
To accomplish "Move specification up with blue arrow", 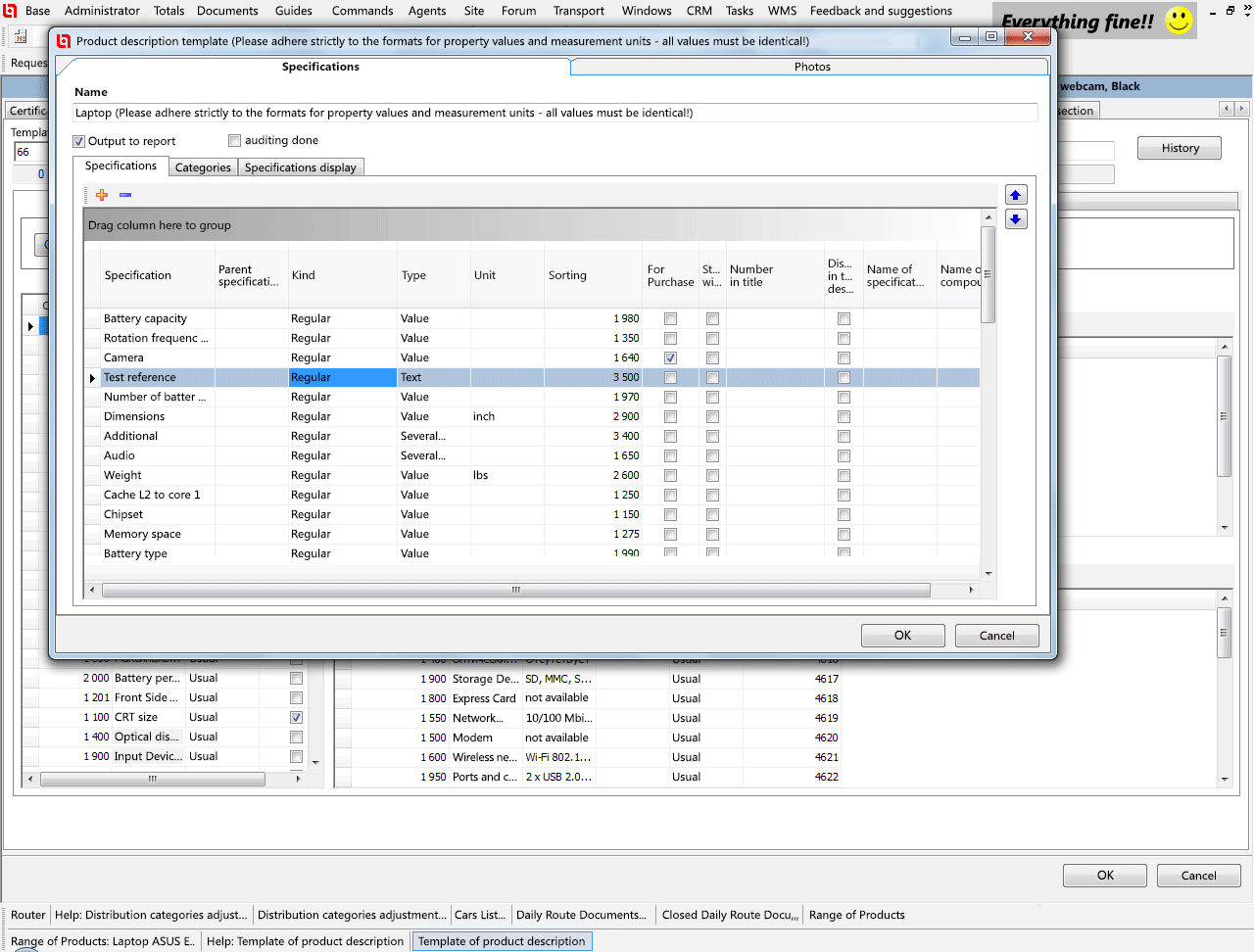I will (x=1016, y=195).
